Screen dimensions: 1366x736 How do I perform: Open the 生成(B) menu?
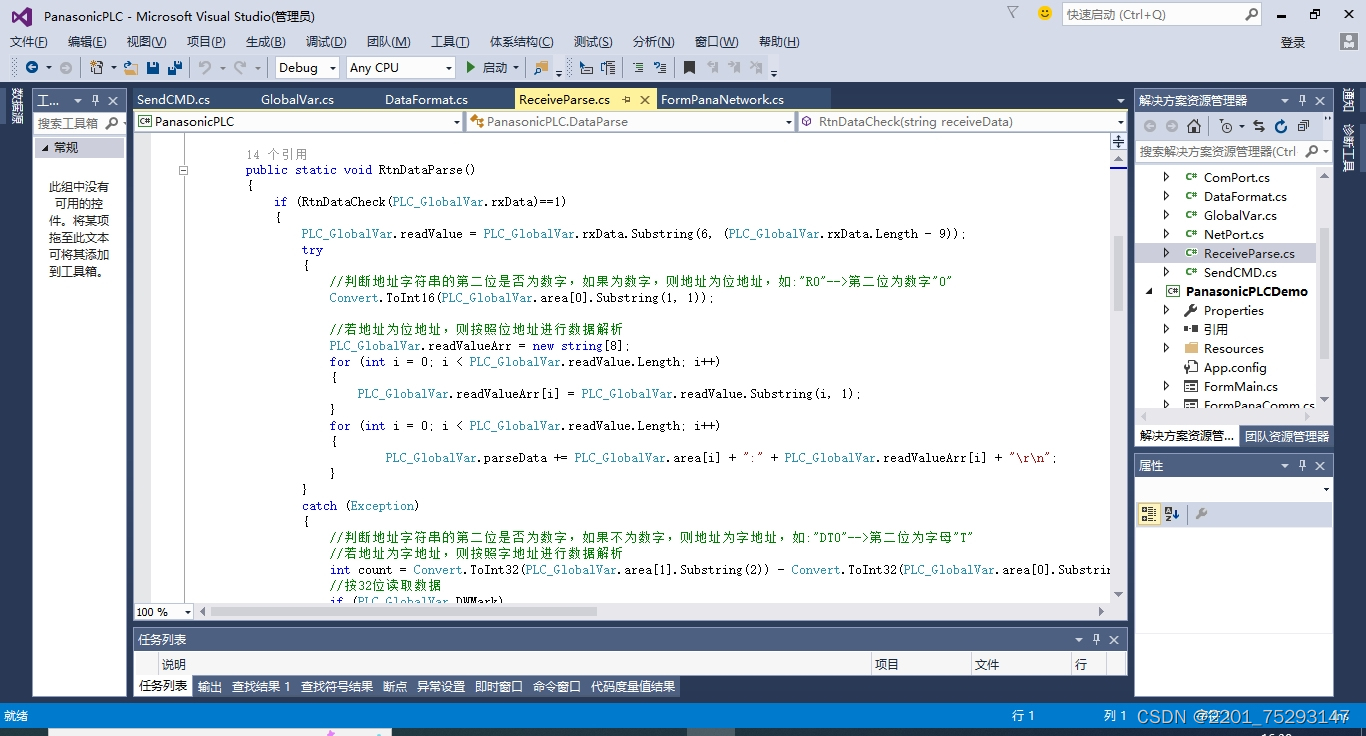click(x=265, y=41)
